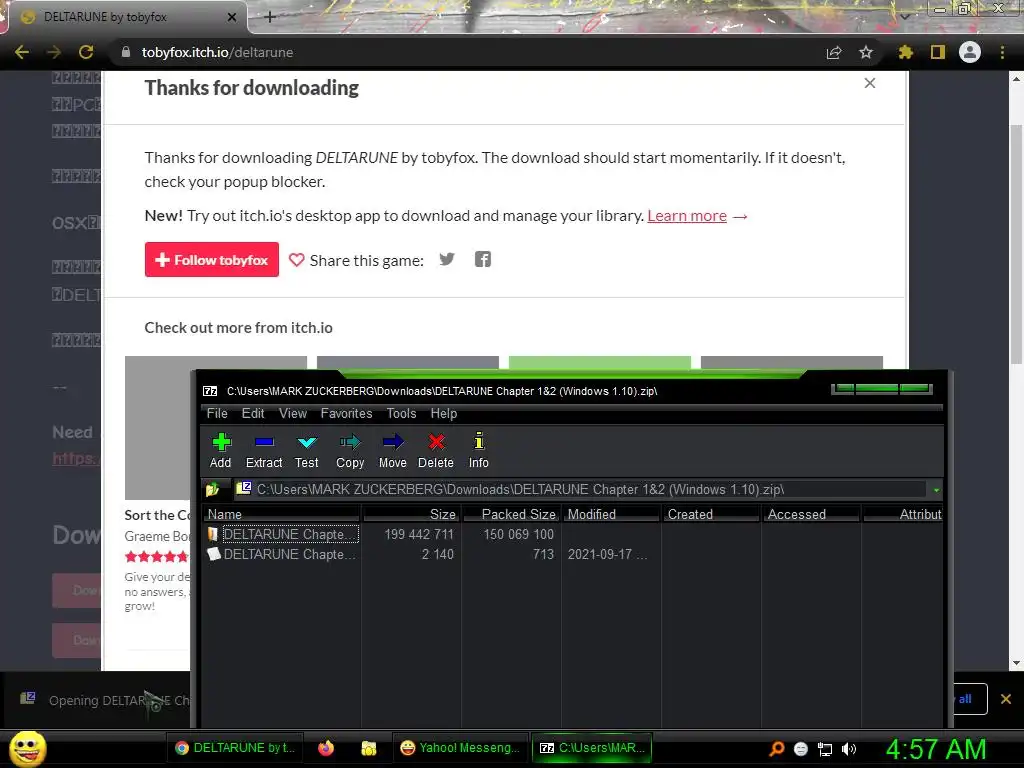Extract the archive with Extract icon
The image size is (1024, 768).
tap(264, 450)
